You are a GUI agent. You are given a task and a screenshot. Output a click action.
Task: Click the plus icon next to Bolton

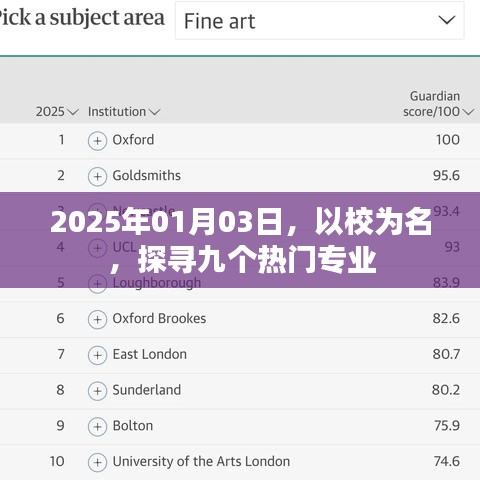(97, 427)
